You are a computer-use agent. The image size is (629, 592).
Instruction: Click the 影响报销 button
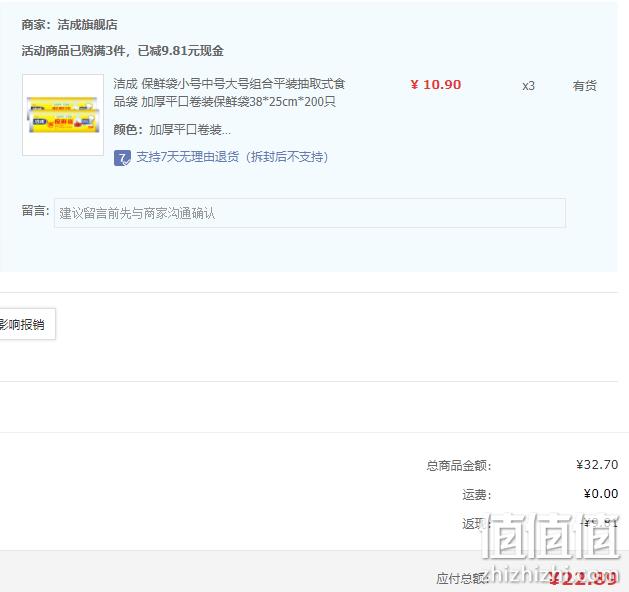tap(26, 324)
